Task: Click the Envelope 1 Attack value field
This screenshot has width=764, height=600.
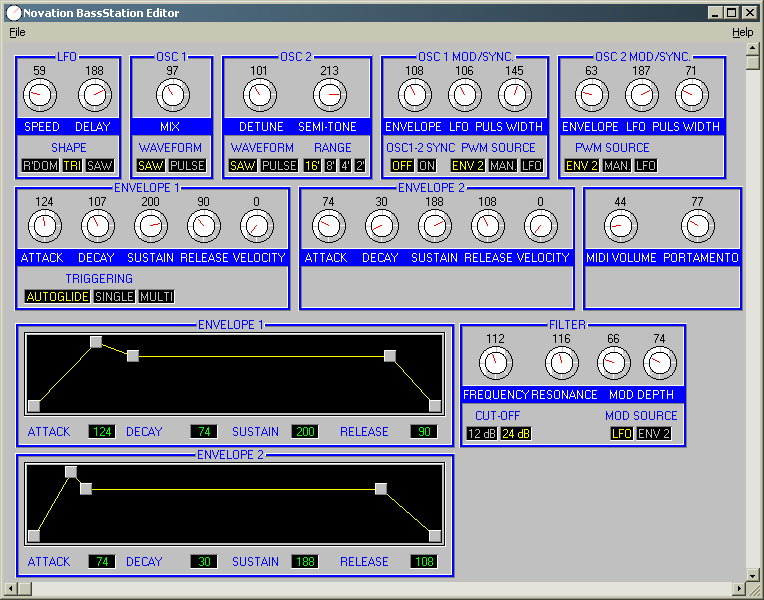Action: click(101, 432)
